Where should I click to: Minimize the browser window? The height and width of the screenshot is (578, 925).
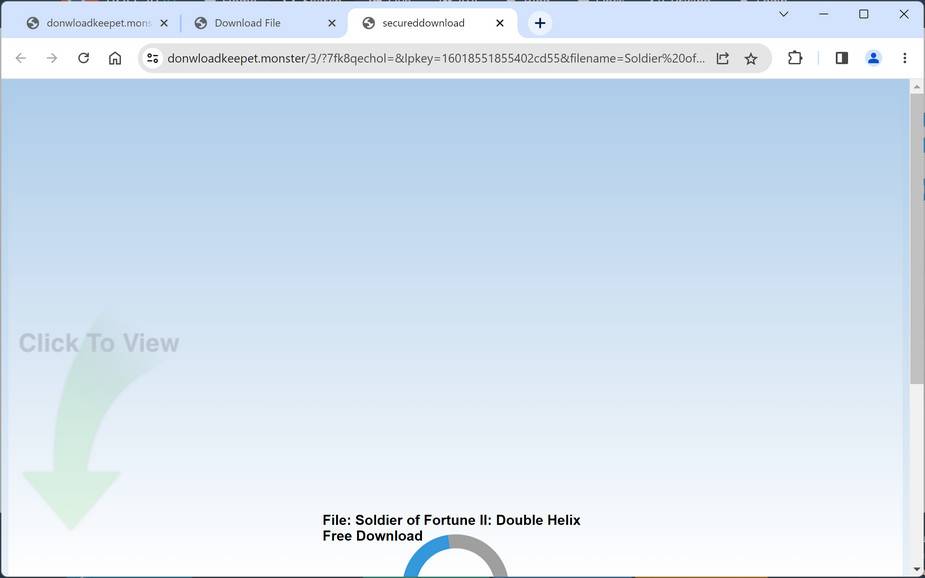point(824,14)
